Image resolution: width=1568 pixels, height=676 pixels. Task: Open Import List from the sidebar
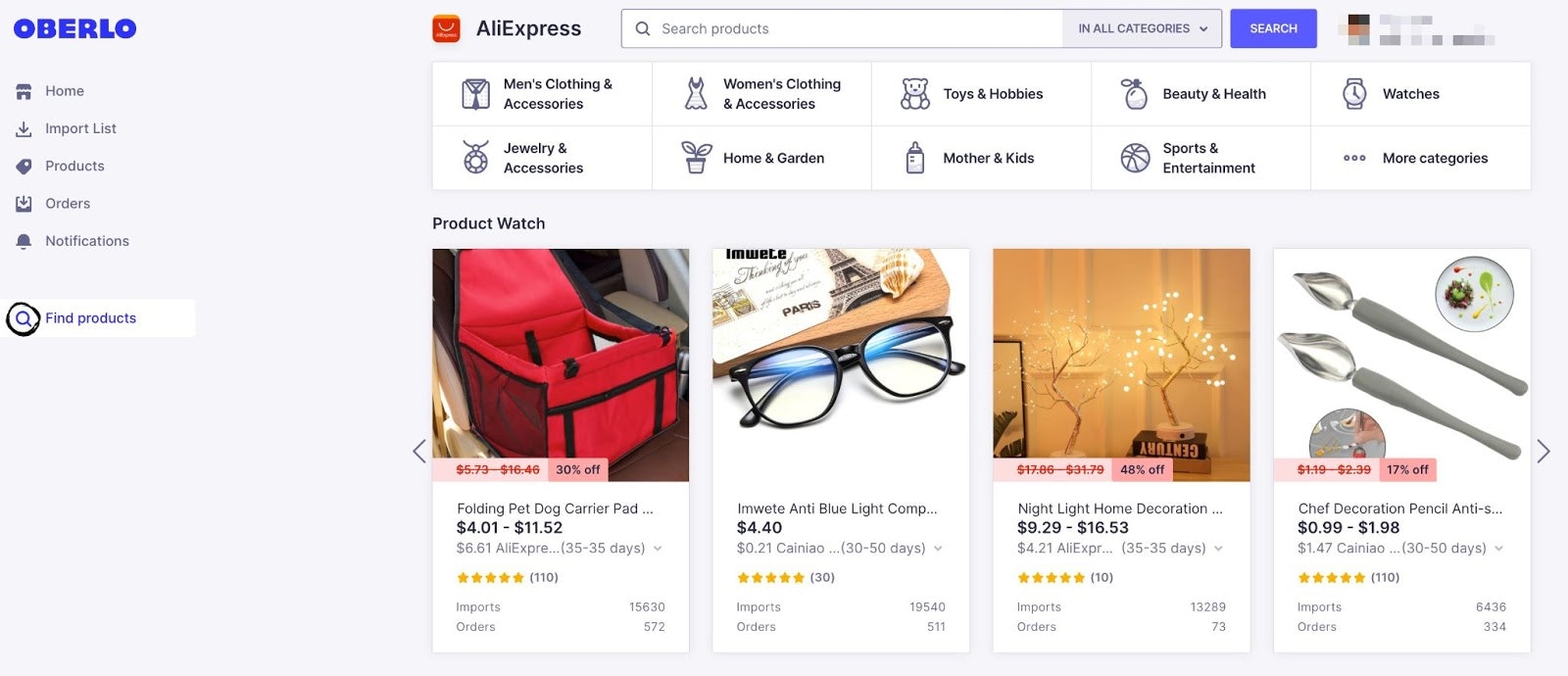tap(81, 128)
